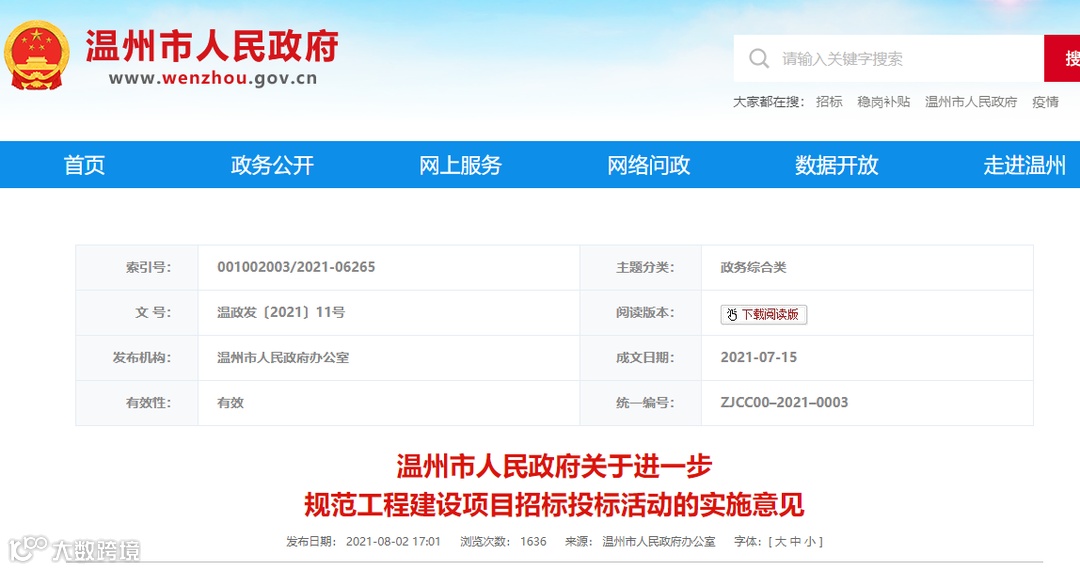Click the red article title heading
The height and width of the screenshot is (570, 1080).
[554, 485]
